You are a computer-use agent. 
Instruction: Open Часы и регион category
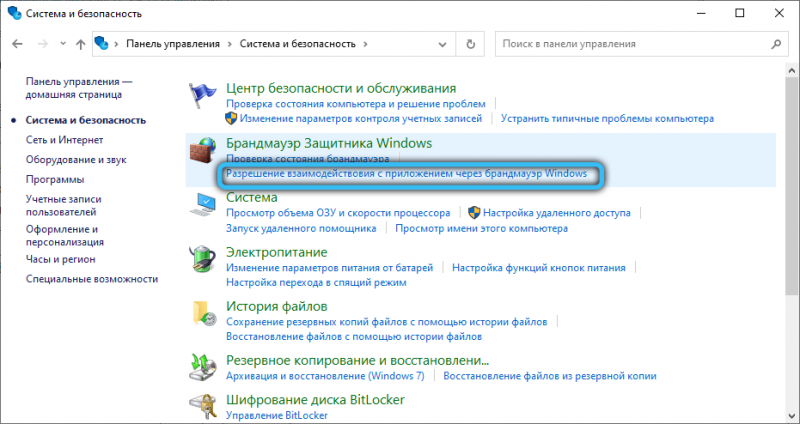pos(61,259)
